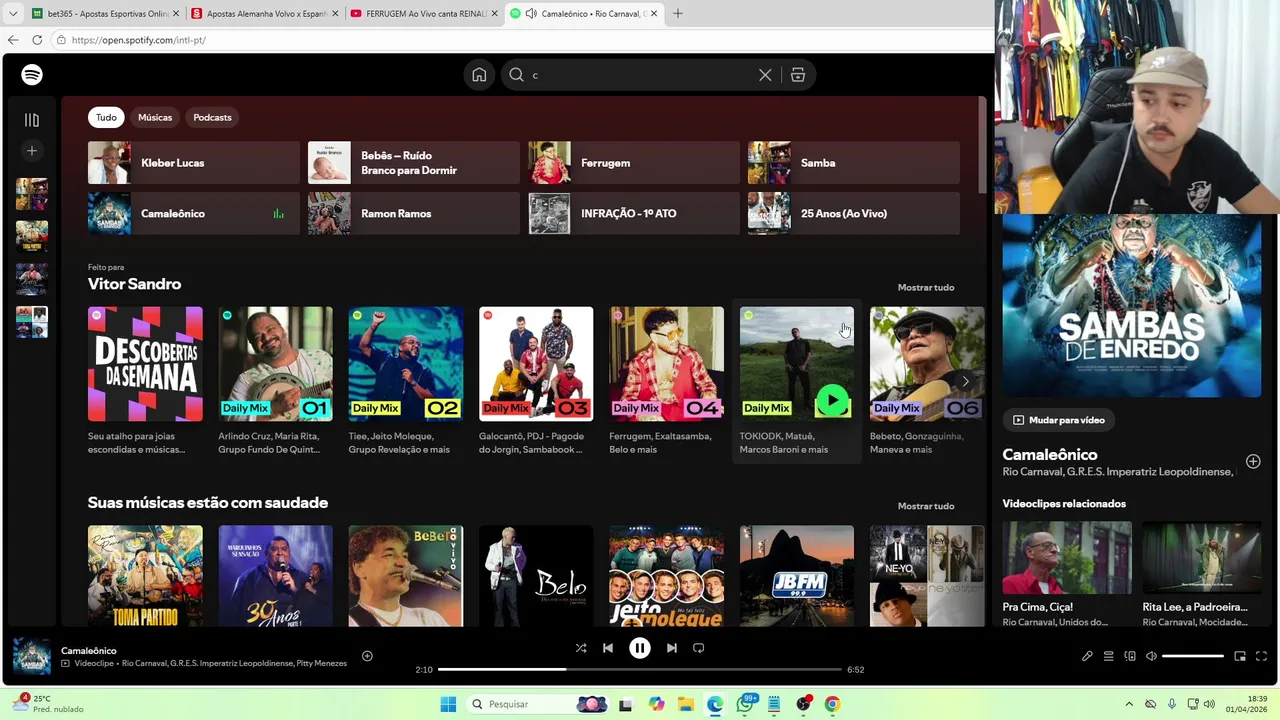Open Daily Mix 02 card

405,364
